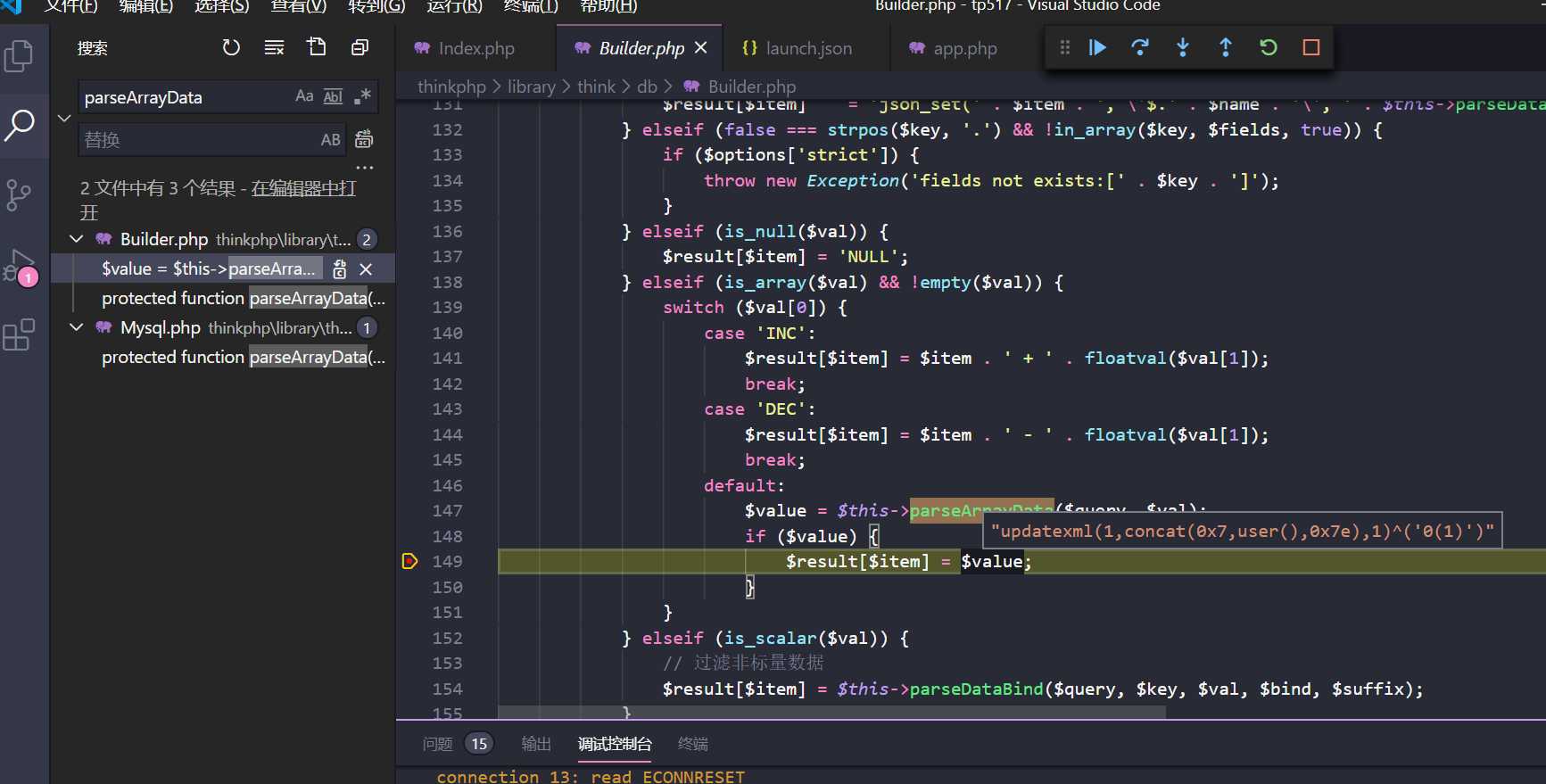
Task: Open results in editor link
Action: [303, 188]
